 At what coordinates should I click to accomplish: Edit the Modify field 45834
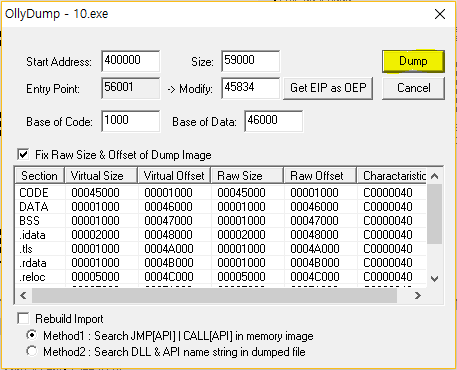click(251, 88)
